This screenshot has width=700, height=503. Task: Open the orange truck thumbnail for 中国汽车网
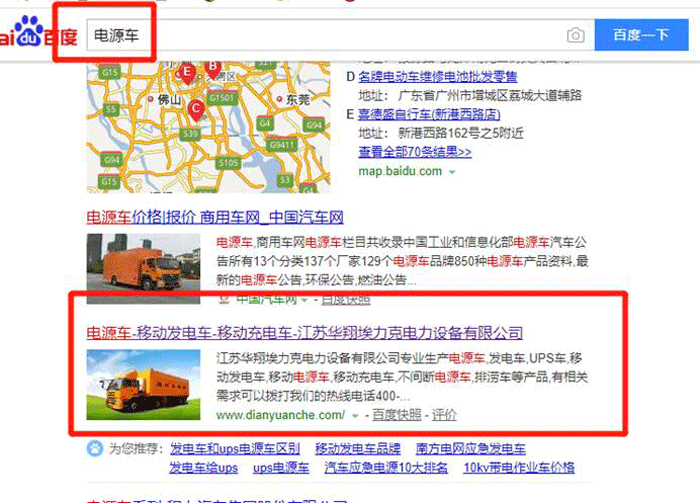[143, 269]
